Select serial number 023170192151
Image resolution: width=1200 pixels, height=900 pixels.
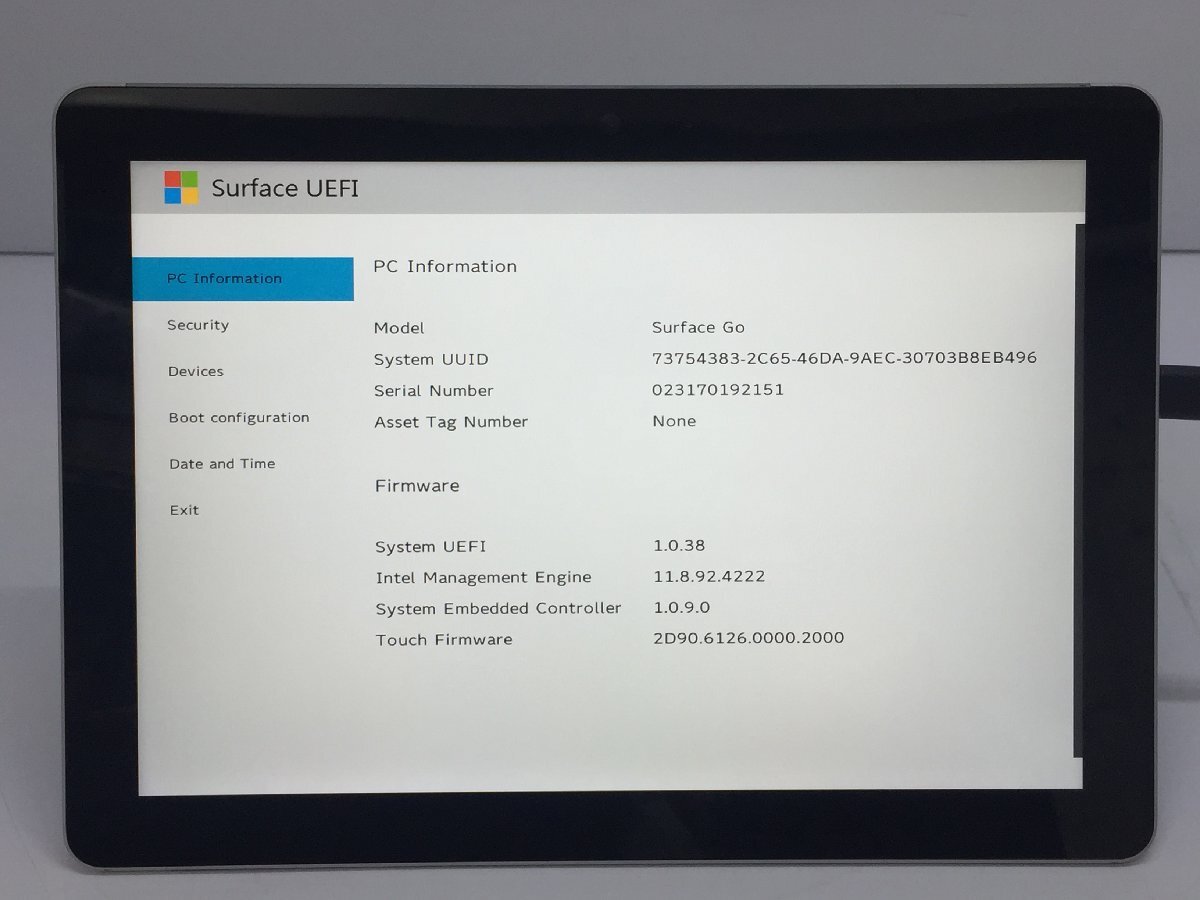coord(718,390)
